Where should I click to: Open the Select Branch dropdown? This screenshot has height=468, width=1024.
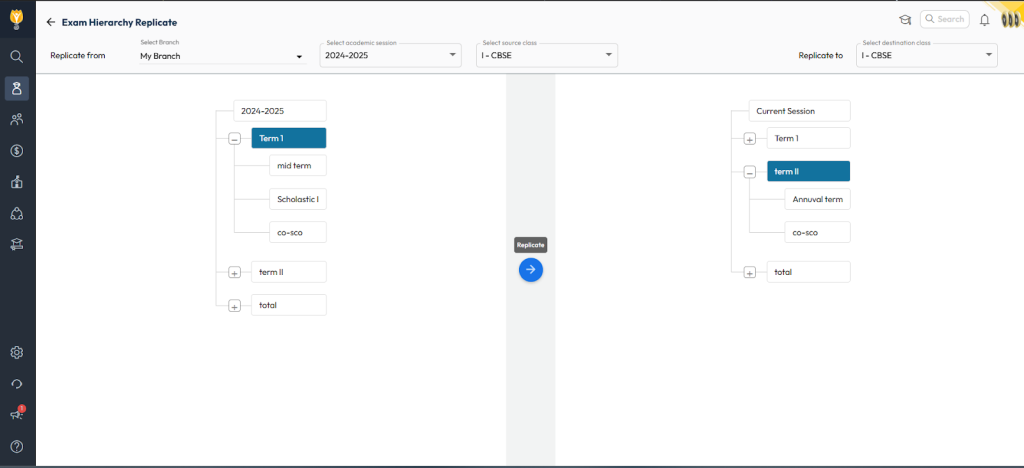[x=220, y=57]
